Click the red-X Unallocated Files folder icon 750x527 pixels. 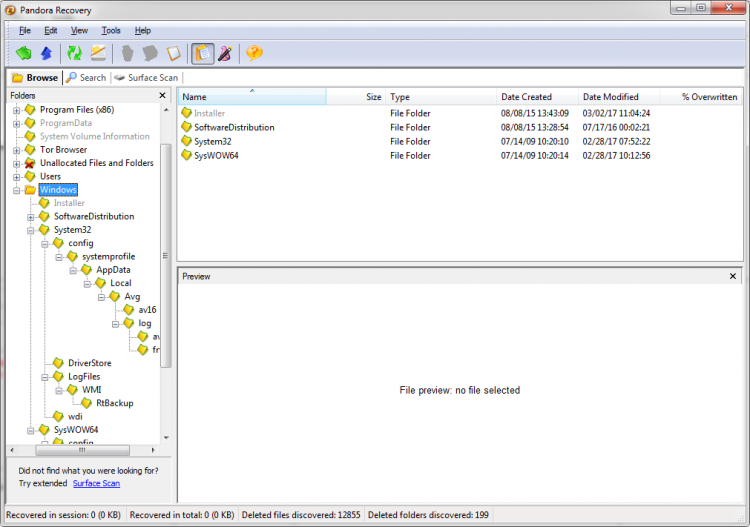pos(30,164)
